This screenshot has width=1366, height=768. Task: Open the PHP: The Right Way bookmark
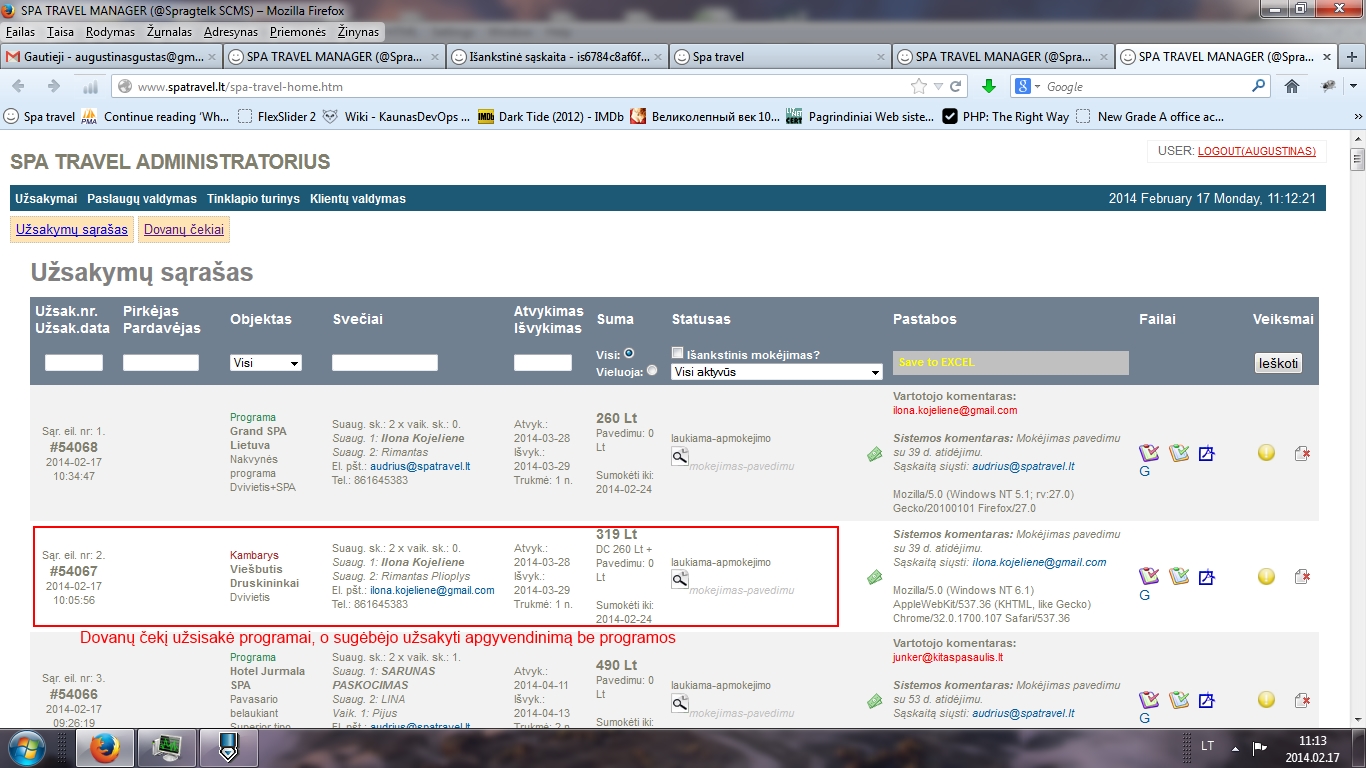(x=1005, y=117)
